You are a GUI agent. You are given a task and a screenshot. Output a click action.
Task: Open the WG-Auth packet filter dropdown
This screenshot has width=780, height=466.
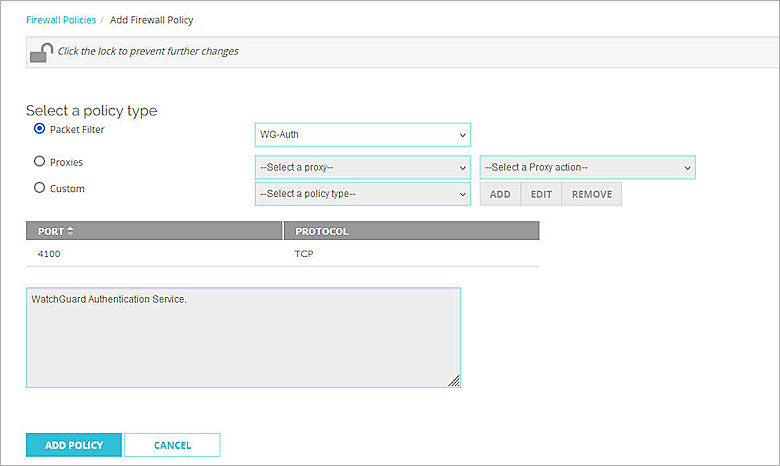coord(363,135)
